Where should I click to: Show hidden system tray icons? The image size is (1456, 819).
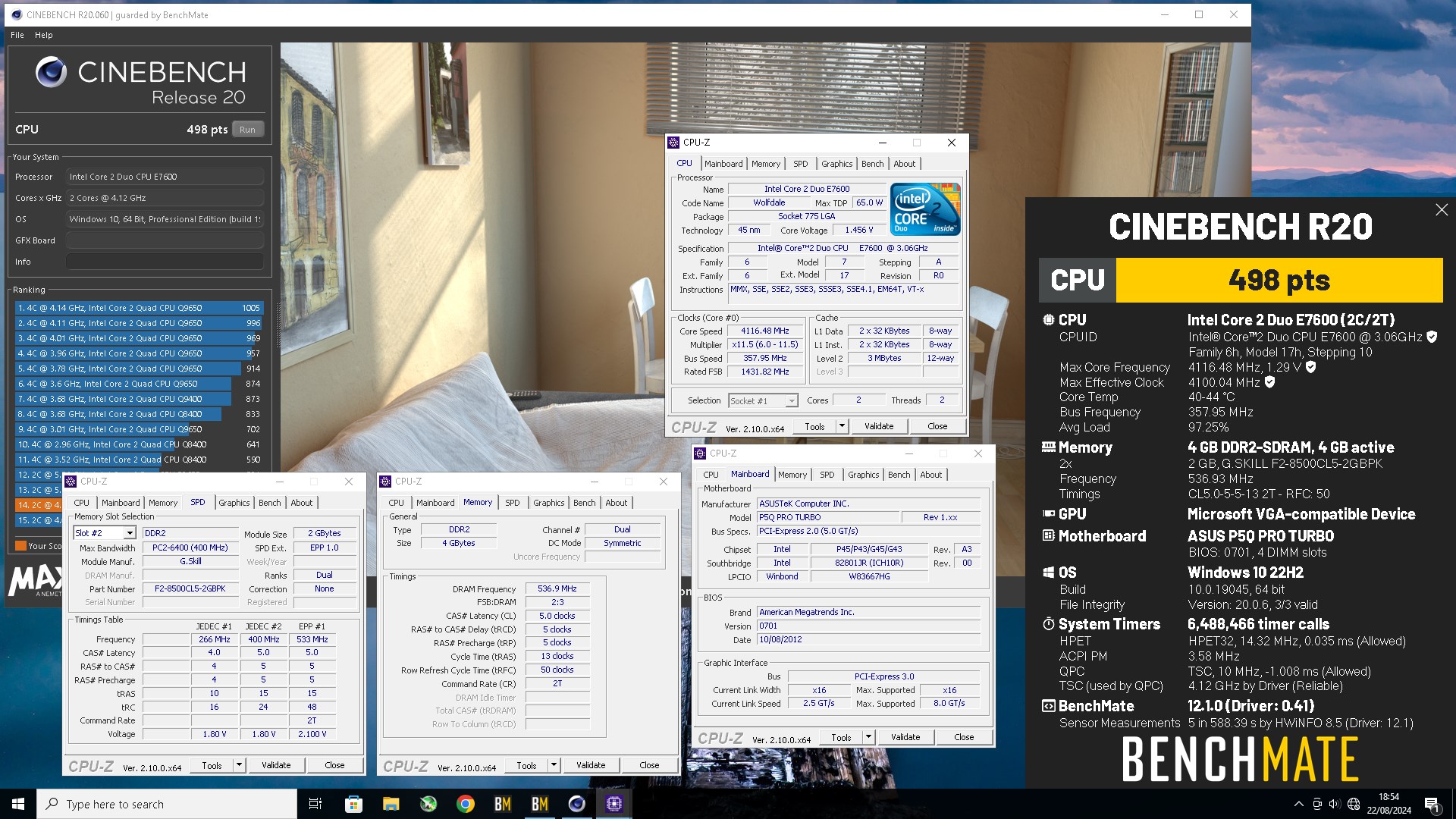pyautogui.click(x=1299, y=804)
